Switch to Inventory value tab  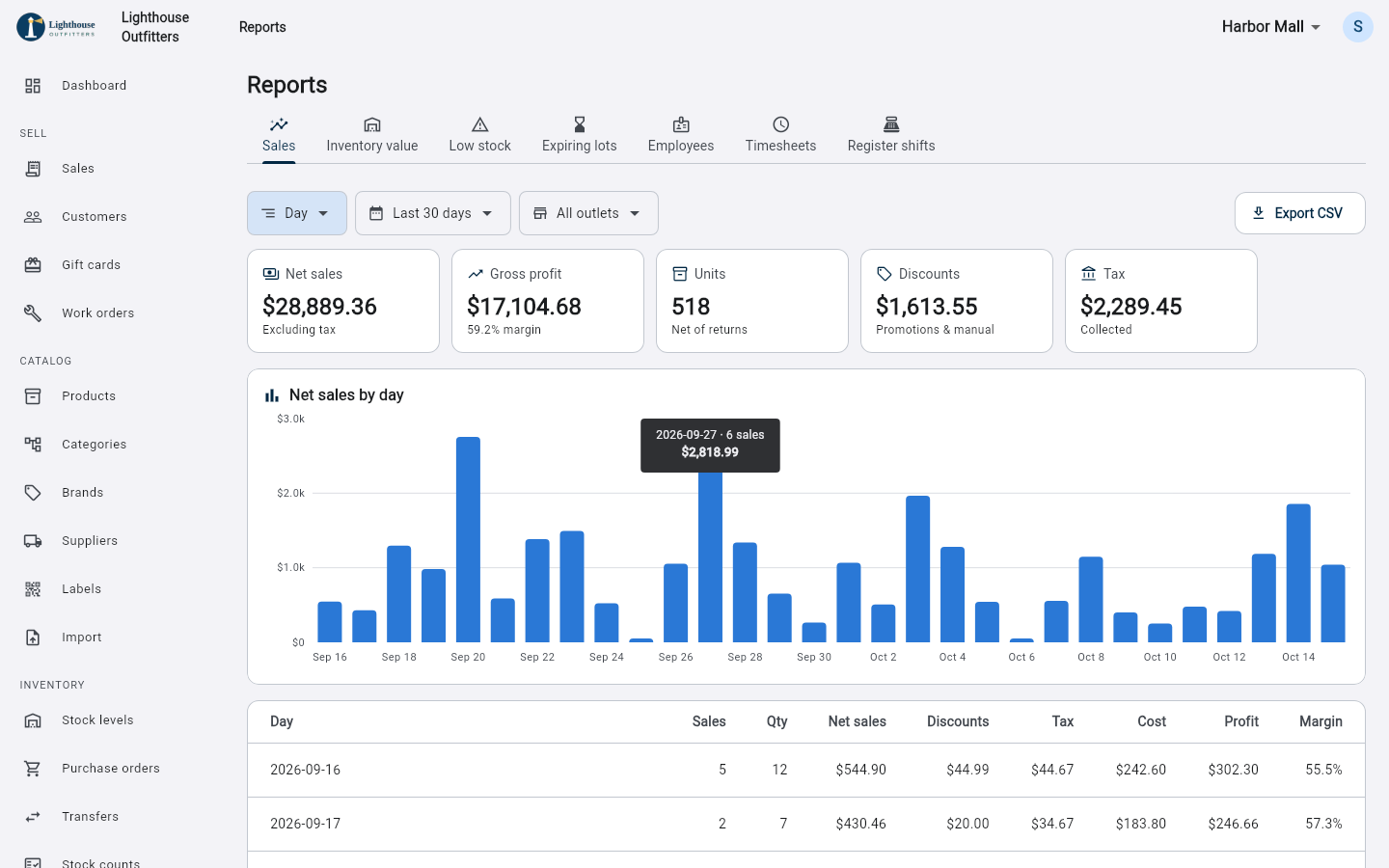372,136
